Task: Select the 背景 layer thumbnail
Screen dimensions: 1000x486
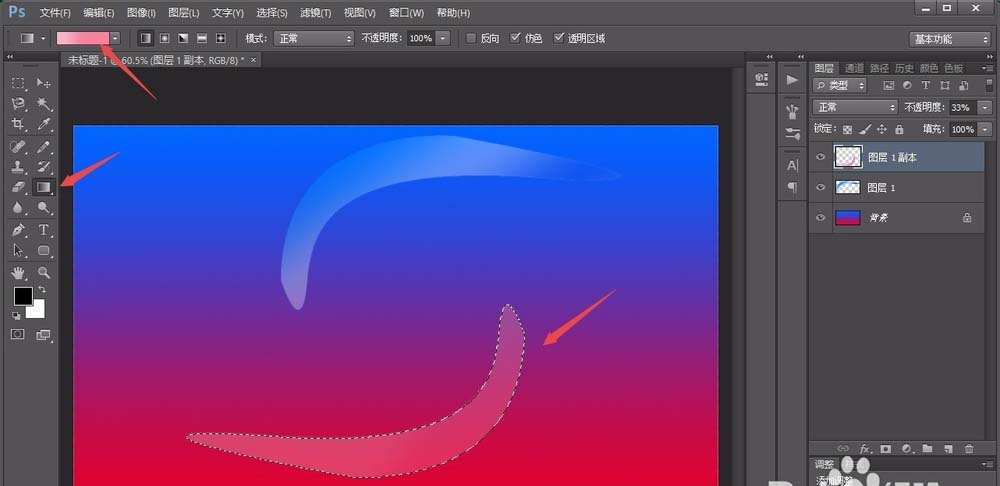Action: (x=847, y=217)
